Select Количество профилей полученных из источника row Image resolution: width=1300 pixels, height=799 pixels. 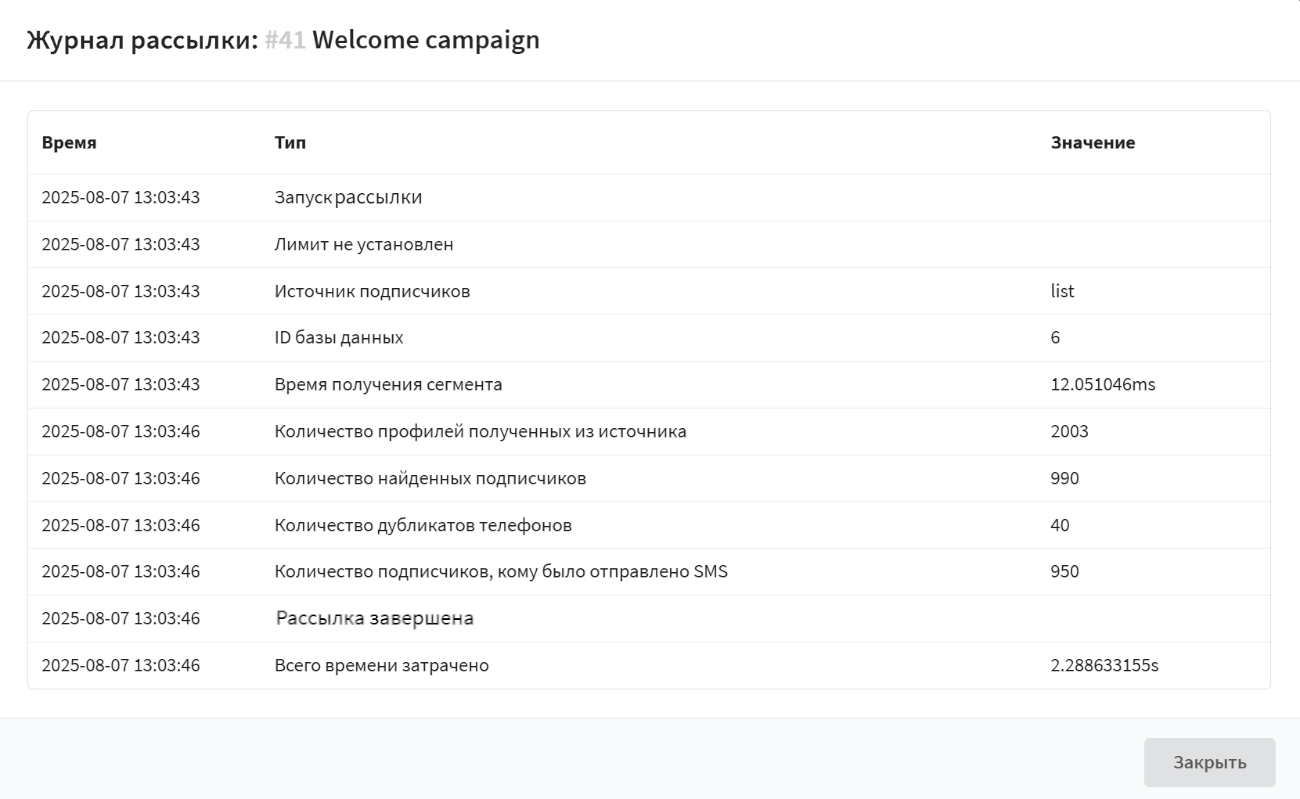(480, 432)
